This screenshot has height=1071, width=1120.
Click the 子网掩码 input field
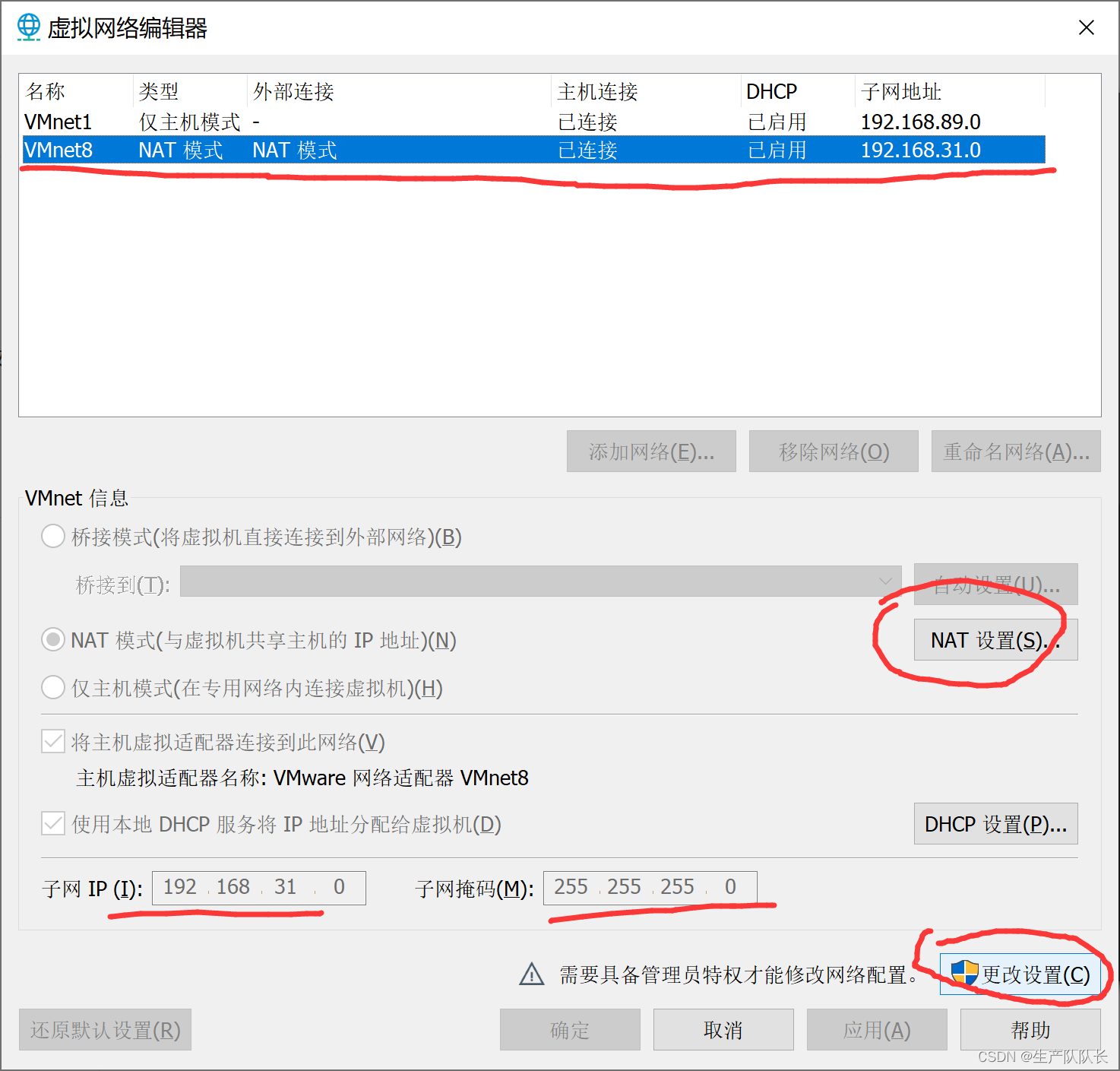click(x=650, y=888)
